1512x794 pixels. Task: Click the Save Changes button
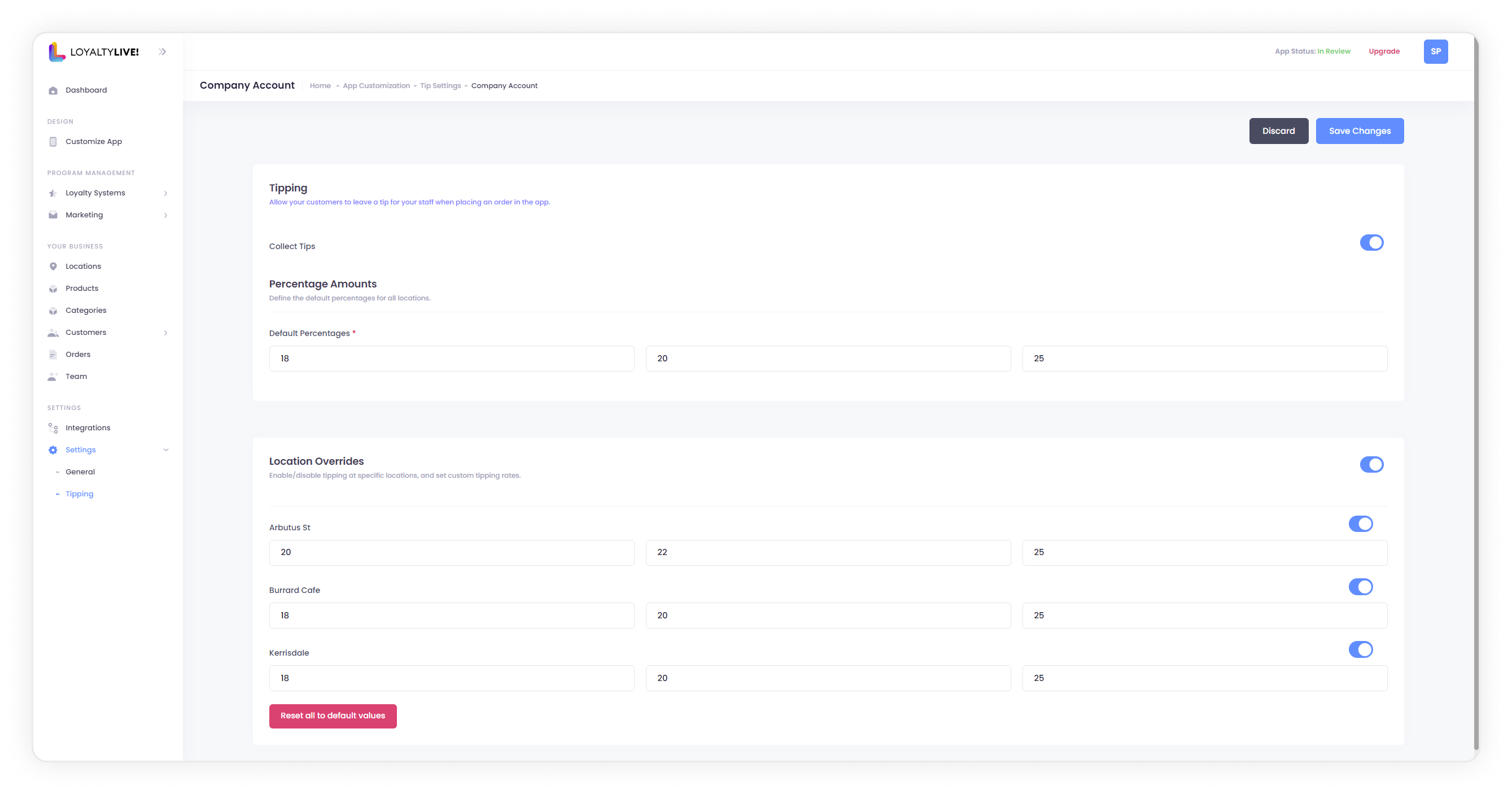pyautogui.click(x=1360, y=131)
